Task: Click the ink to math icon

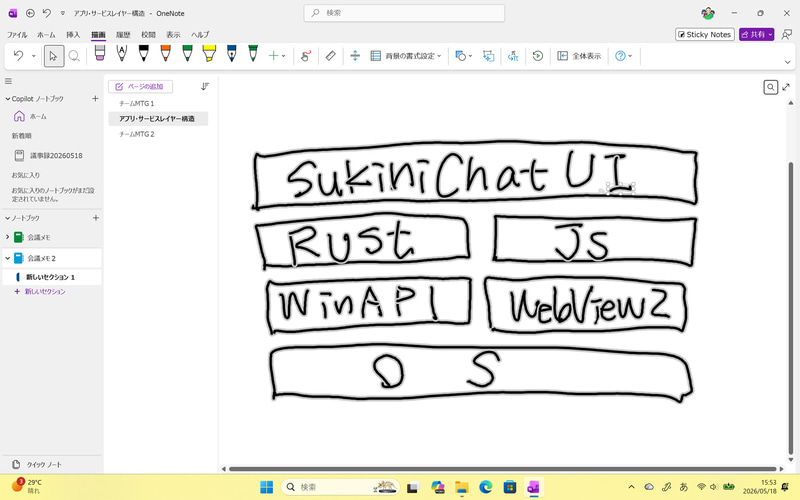Action: [x=513, y=56]
